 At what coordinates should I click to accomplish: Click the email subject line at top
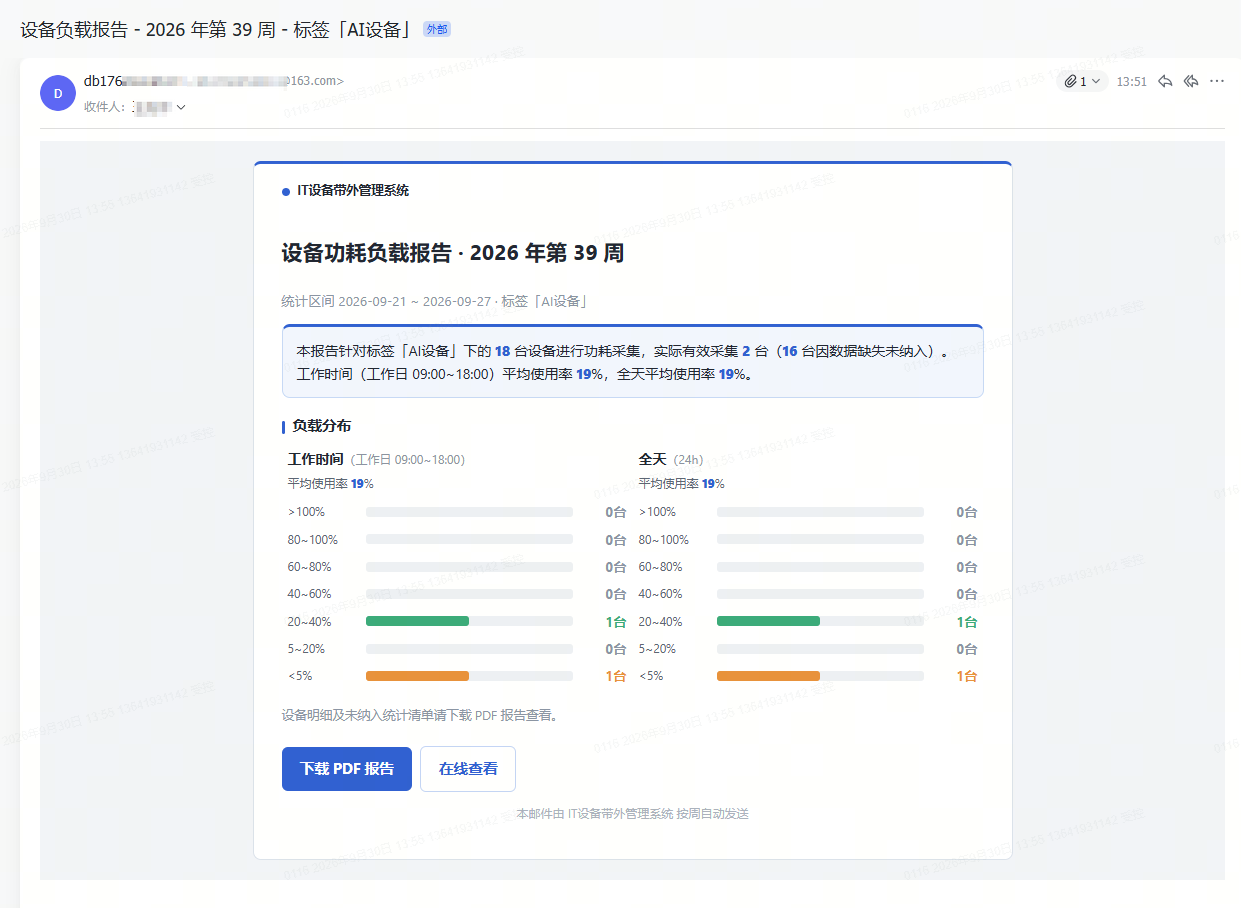217,29
